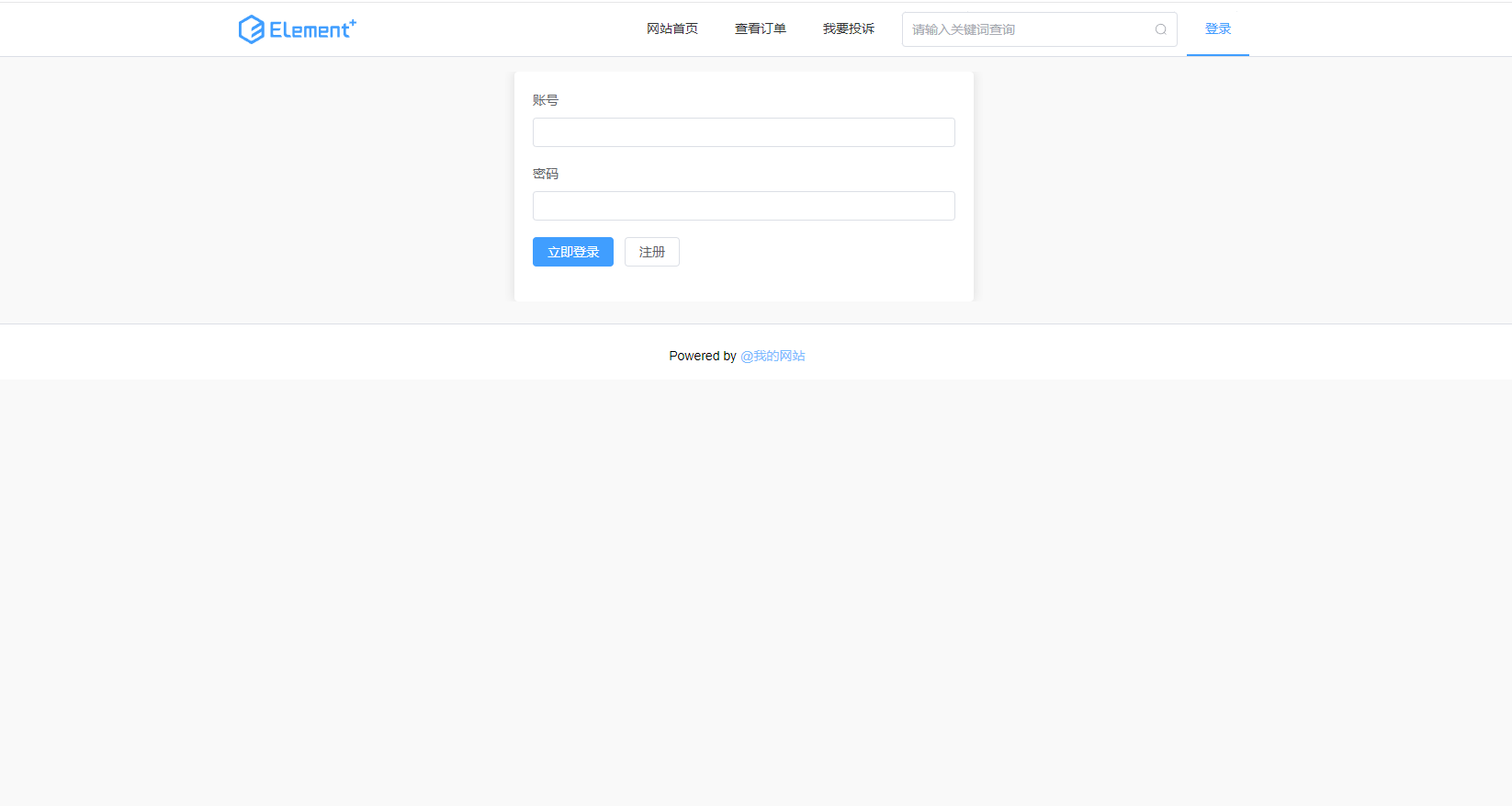Click the Powered by footer text
Screen dimensions: 1512x806
[702, 356]
